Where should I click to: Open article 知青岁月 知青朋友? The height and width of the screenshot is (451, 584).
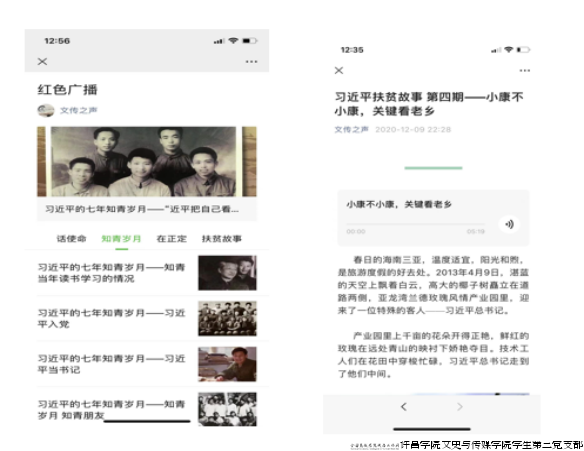(x=111, y=410)
